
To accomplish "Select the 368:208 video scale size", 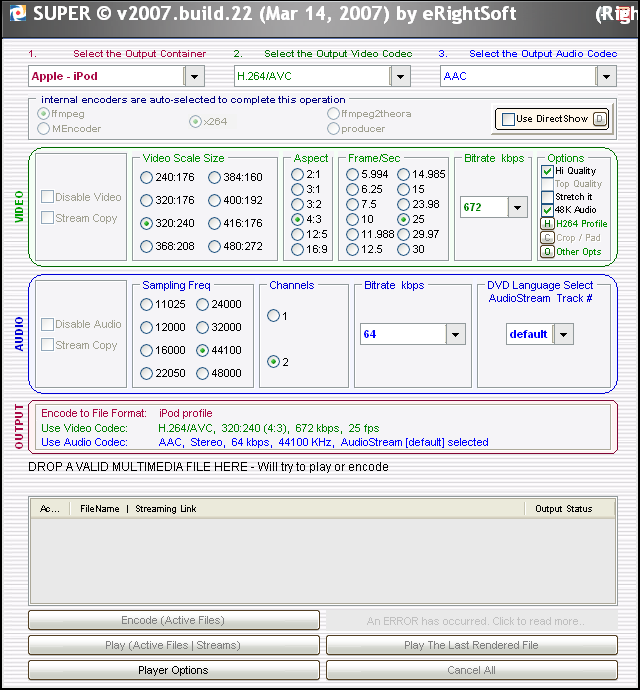I will (x=146, y=246).
